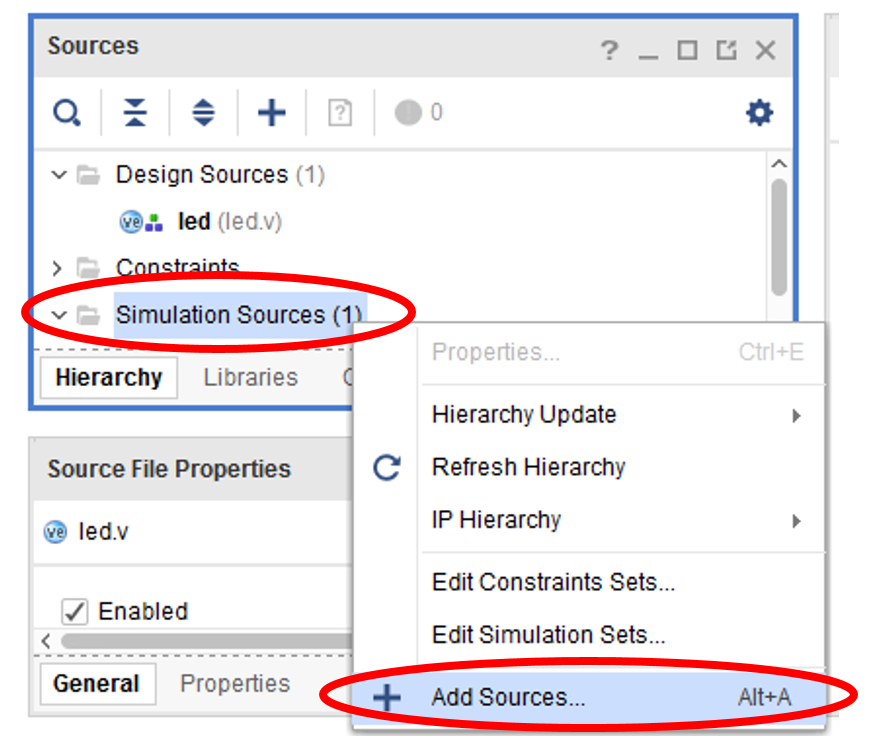The image size is (881, 741).
Task: Collapse all sources in the hierarchy
Action: (x=135, y=113)
